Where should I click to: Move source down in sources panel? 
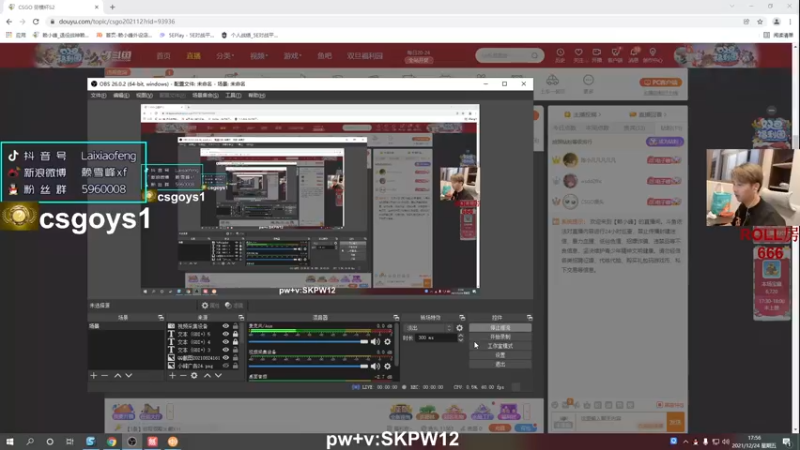coord(218,376)
